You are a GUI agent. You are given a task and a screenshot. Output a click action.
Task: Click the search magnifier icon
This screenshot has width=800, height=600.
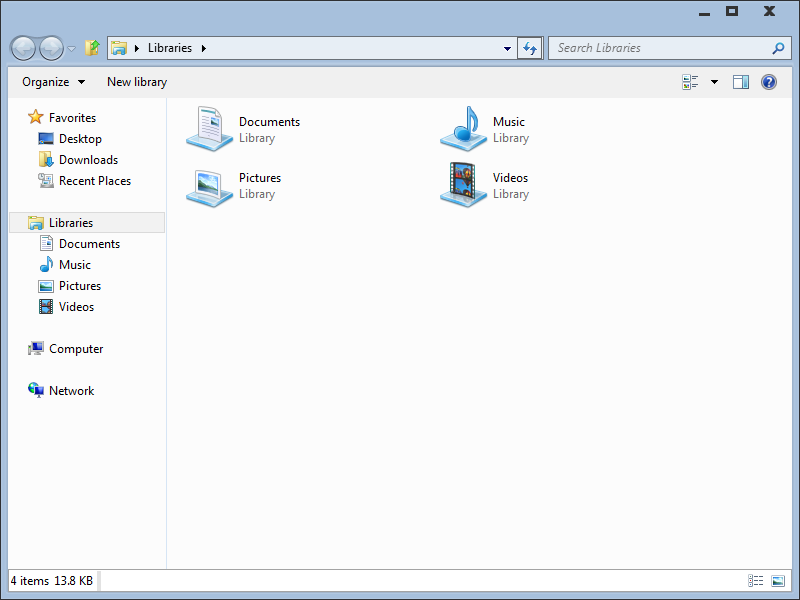click(778, 48)
